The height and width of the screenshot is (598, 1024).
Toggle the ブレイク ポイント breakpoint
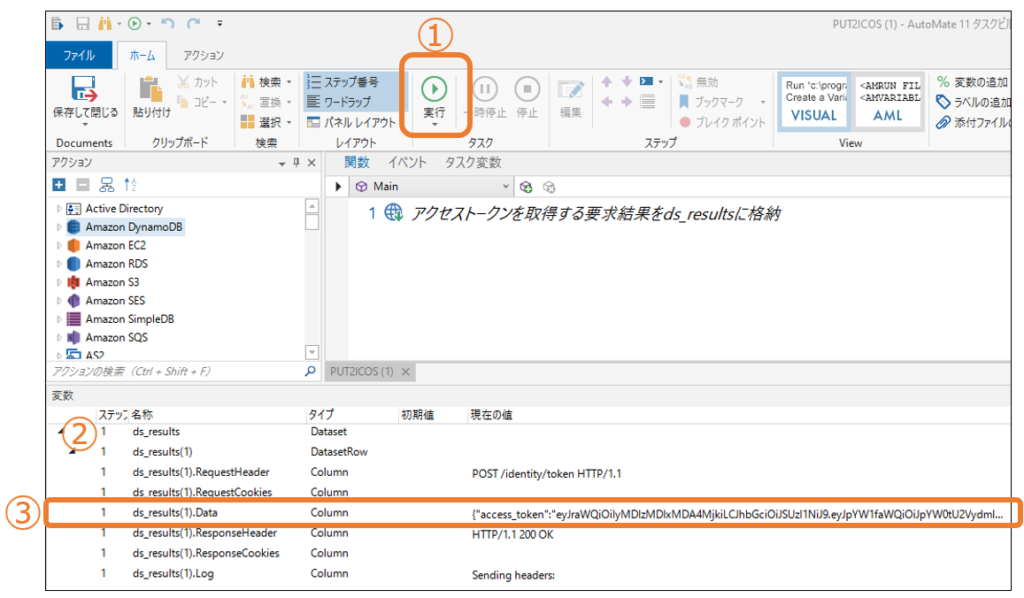coord(722,122)
